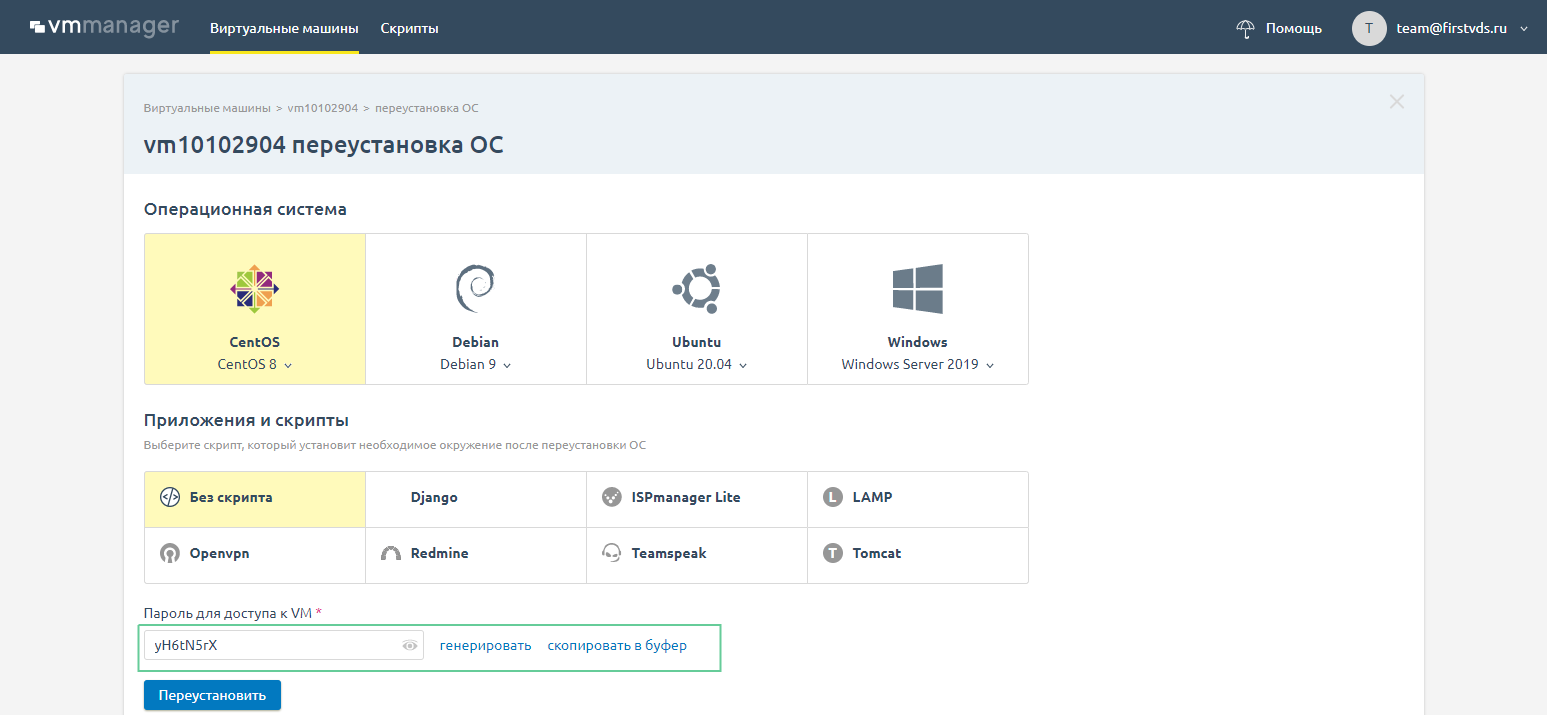Click the VMmanager logo
The height and width of the screenshot is (715, 1547).
click(x=103, y=26)
